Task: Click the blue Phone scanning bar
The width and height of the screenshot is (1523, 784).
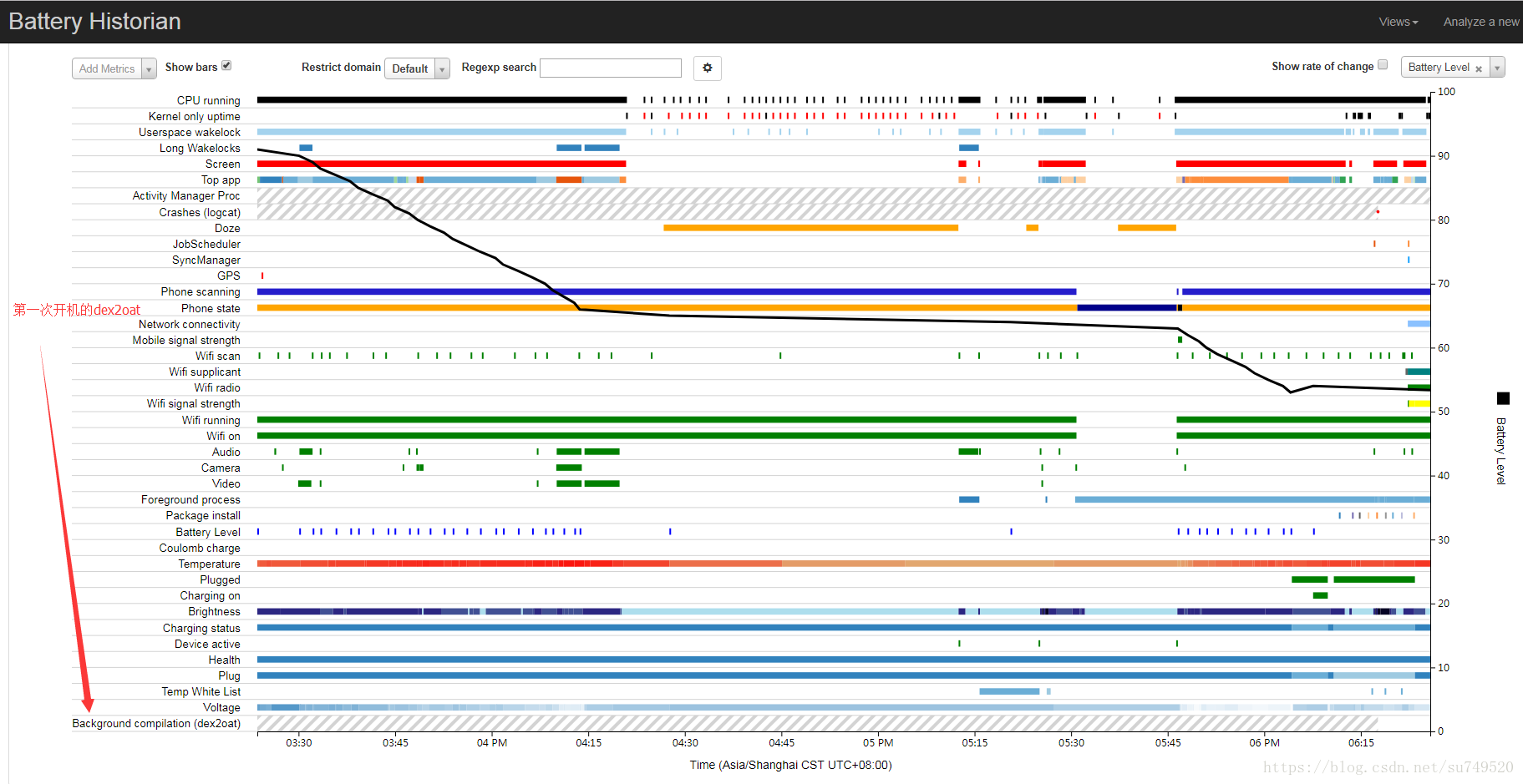Action: [667, 291]
